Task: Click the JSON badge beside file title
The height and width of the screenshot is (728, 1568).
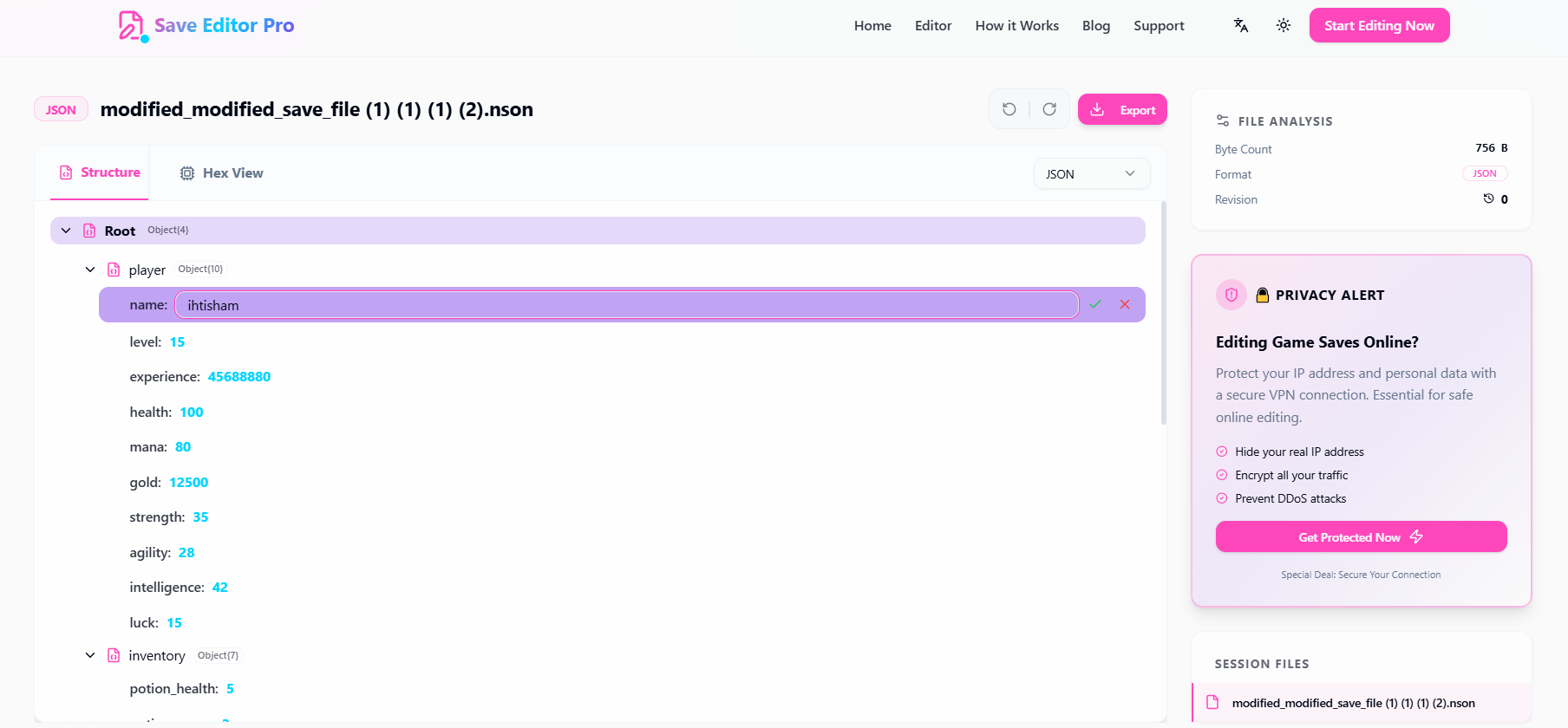Action: [x=61, y=109]
